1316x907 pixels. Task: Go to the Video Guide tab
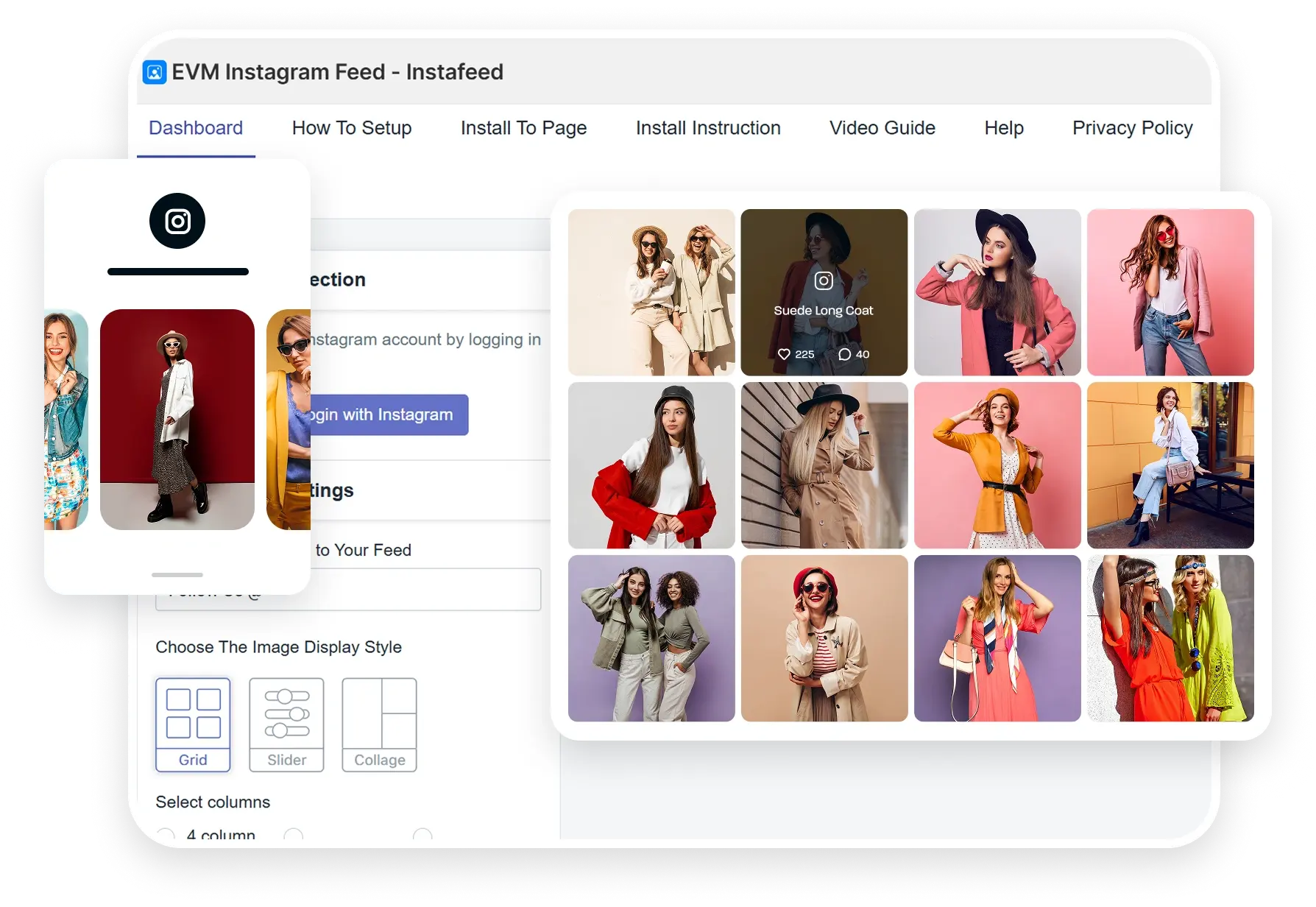pos(882,128)
